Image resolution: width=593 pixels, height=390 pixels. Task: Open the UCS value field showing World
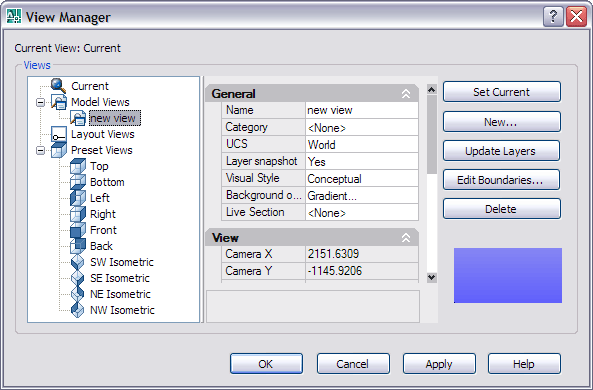362,145
